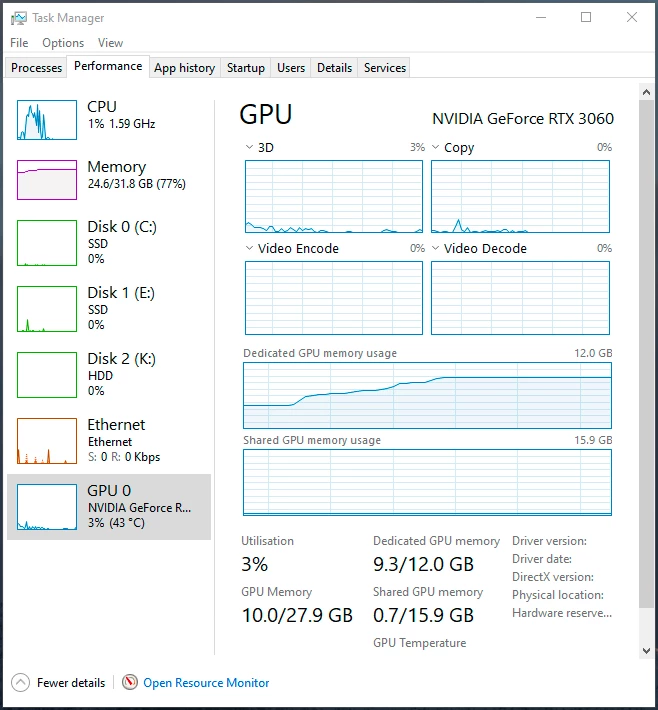Click the Task Manager title bar icon

pos(19,18)
